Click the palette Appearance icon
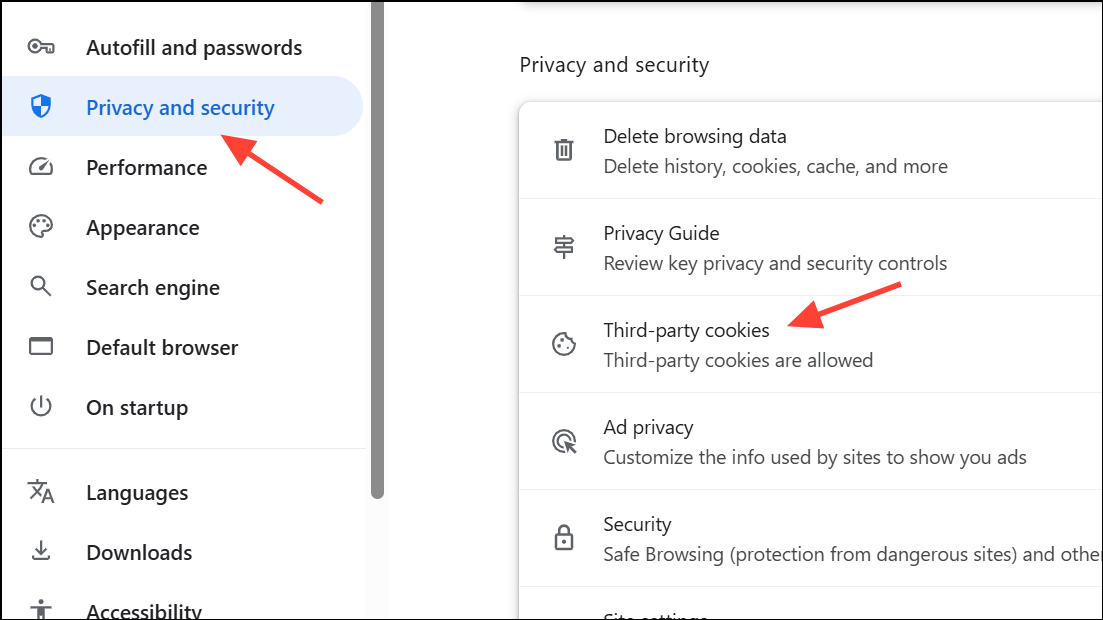Screen dimensions: 1103x620 coord(41,227)
